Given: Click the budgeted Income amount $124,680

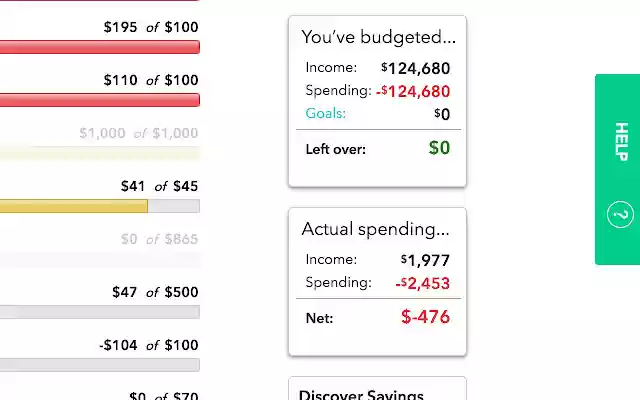Looking at the screenshot, I should click(x=415, y=69).
